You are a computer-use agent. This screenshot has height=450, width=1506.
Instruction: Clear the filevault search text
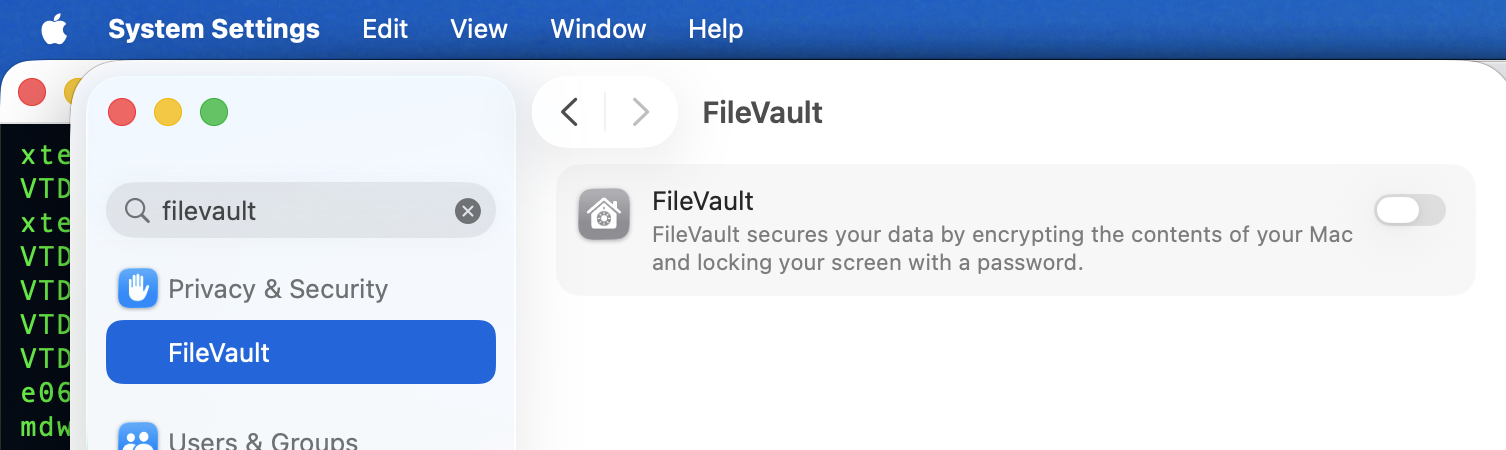tap(467, 210)
